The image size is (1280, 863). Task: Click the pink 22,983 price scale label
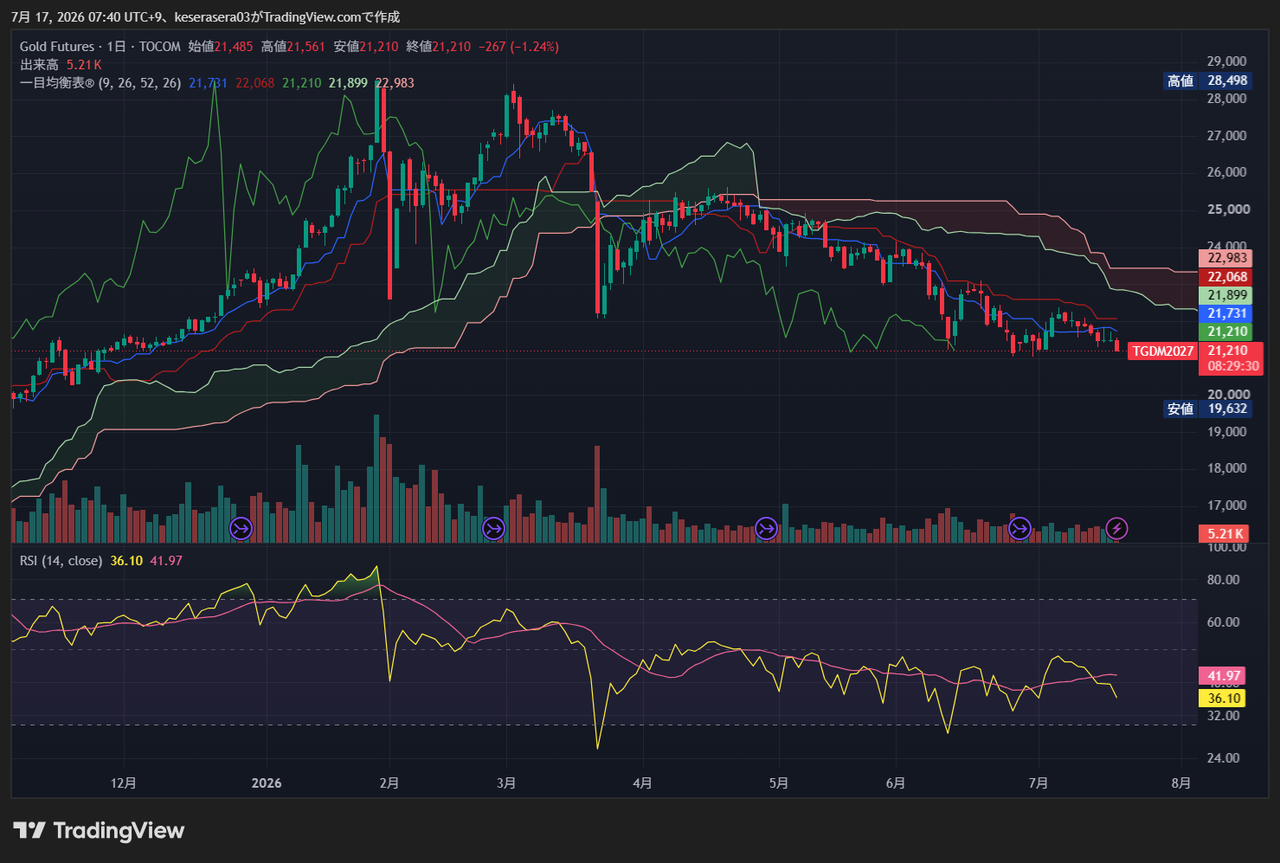click(1225, 258)
